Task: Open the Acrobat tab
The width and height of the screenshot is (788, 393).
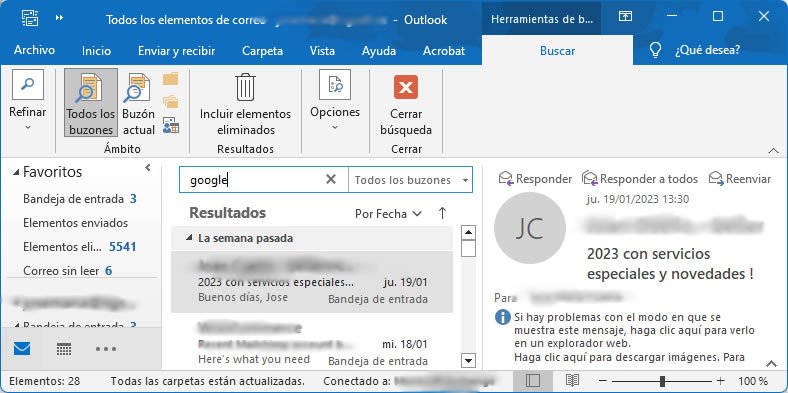Action: (x=444, y=51)
